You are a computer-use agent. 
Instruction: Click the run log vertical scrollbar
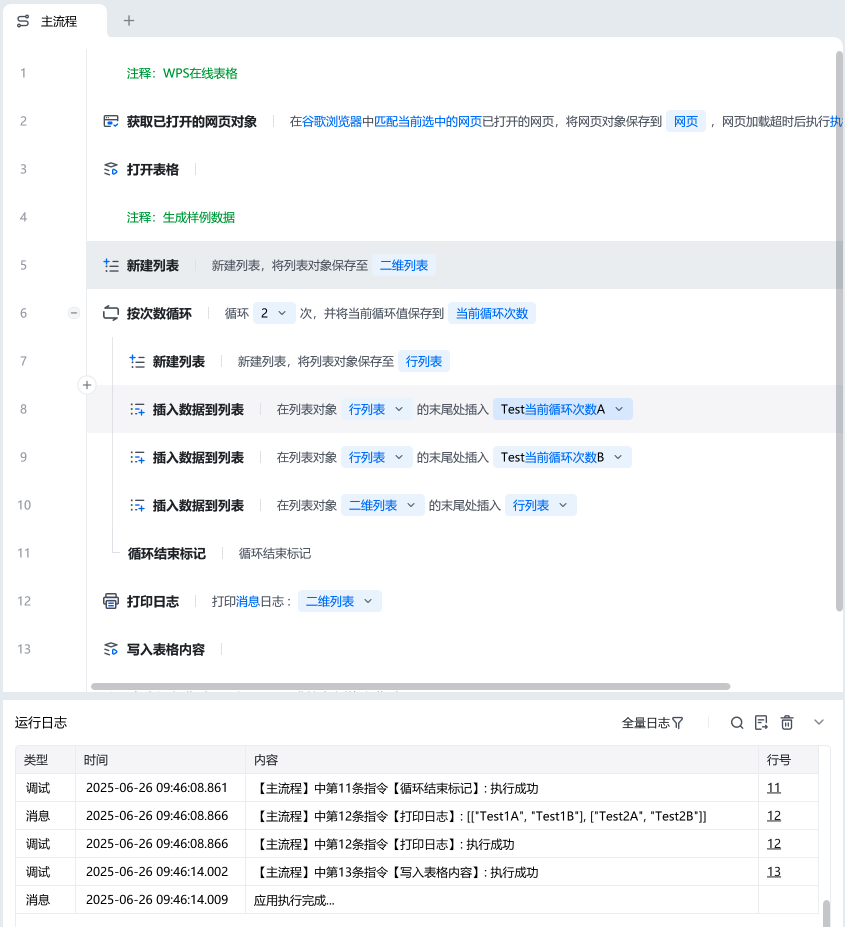pos(826,913)
